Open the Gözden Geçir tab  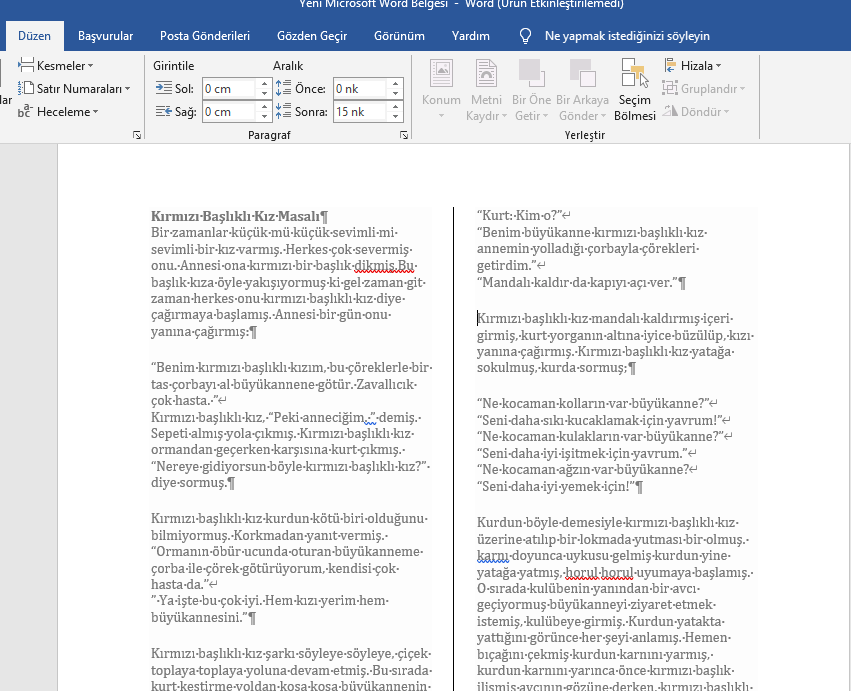(312, 36)
